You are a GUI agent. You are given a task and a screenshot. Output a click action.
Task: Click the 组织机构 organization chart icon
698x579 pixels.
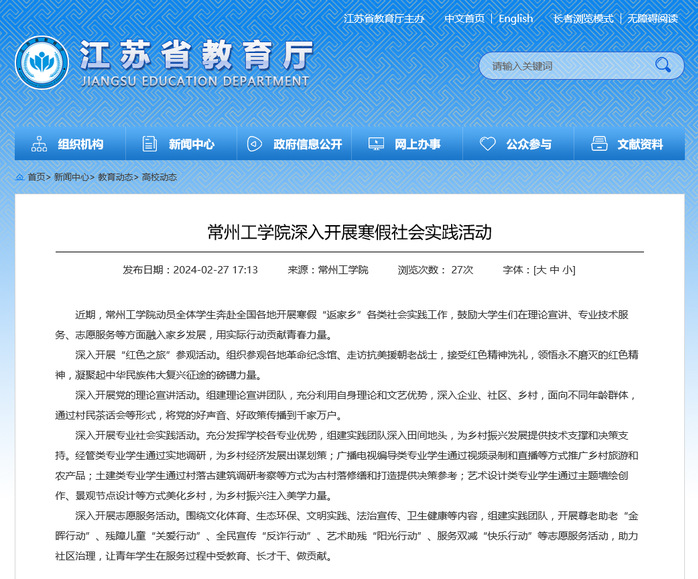coord(39,144)
